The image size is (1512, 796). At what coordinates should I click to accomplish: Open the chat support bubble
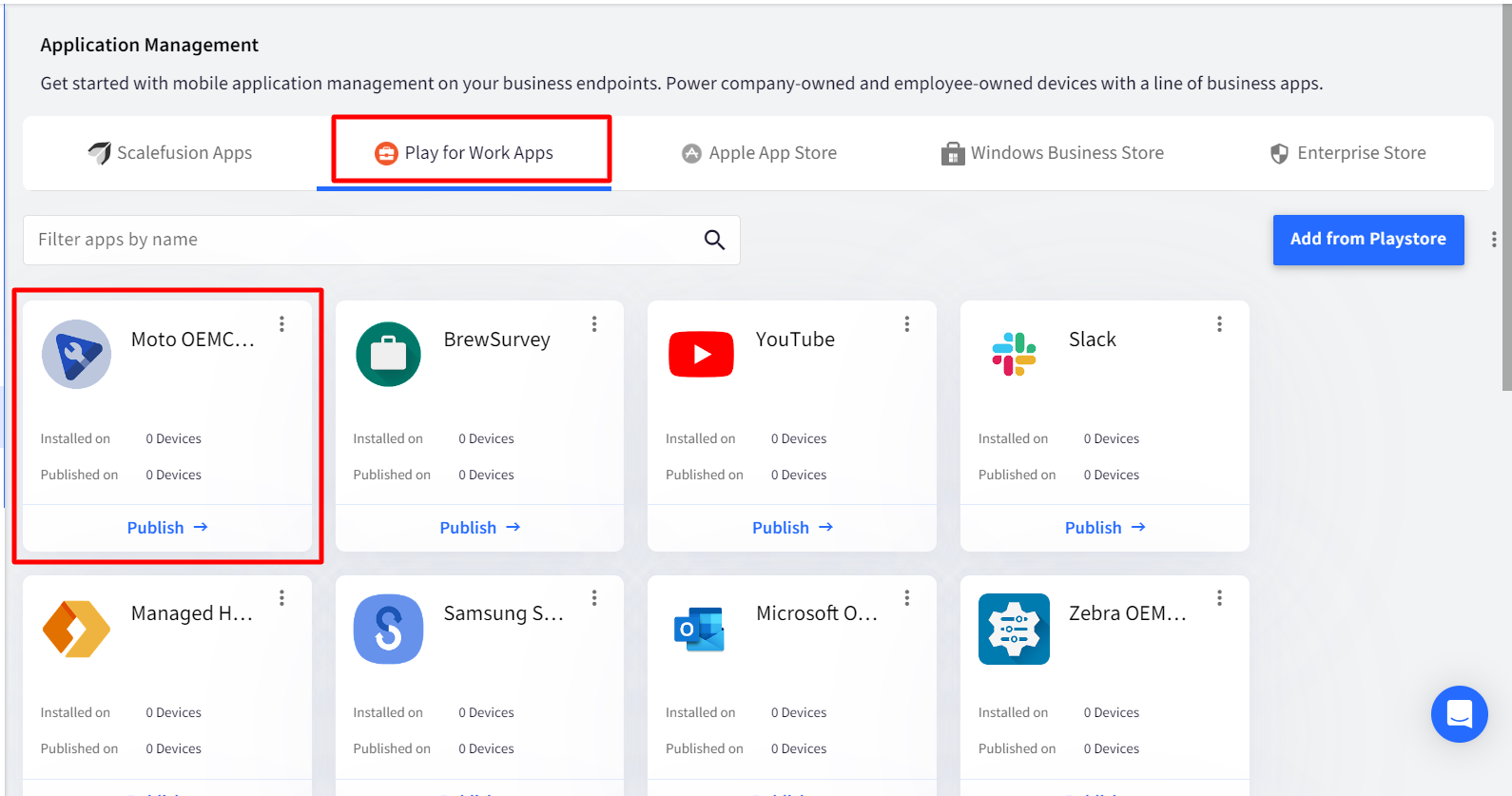(1460, 714)
